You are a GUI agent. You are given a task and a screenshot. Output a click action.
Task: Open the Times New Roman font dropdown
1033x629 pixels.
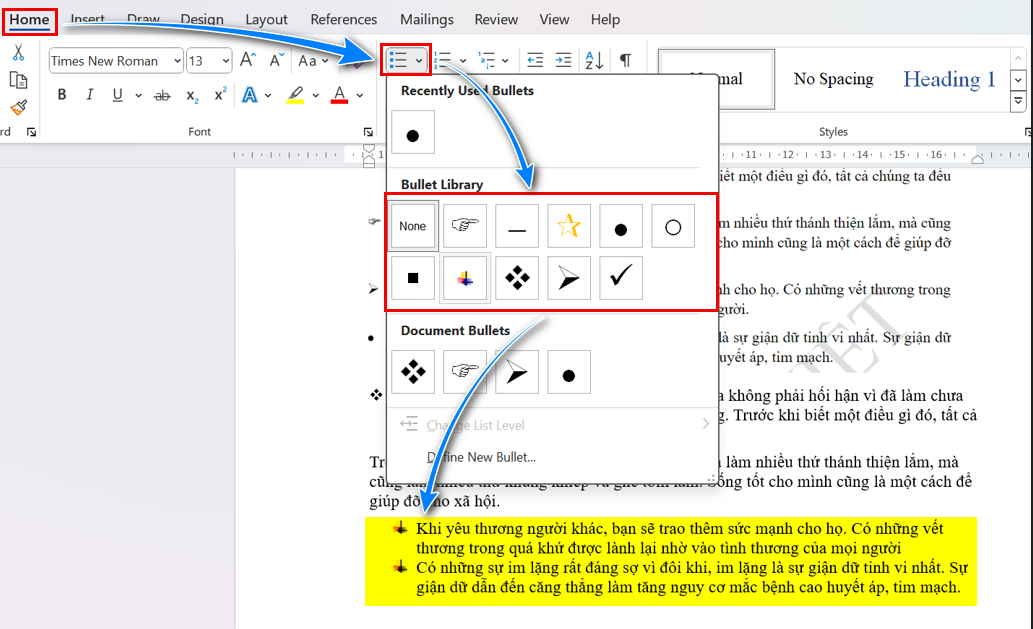pyautogui.click(x=177, y=61)
